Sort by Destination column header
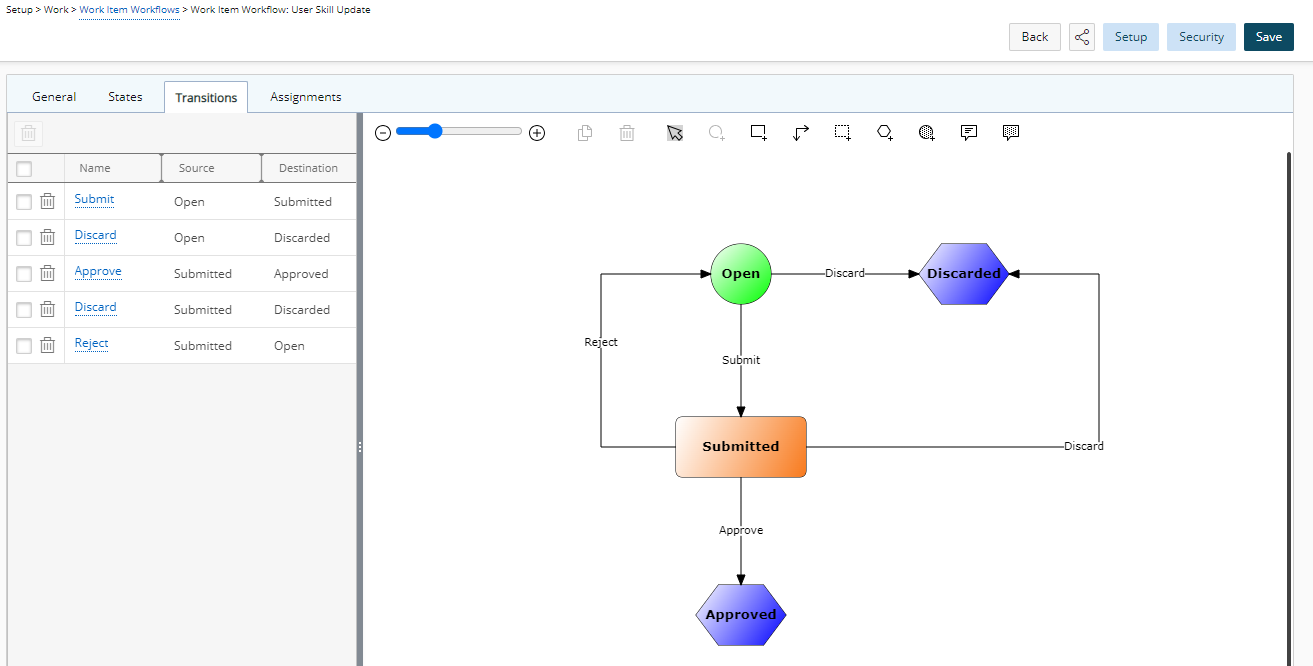Screen dimensions: 1313x666 click(x=308, y=168)
